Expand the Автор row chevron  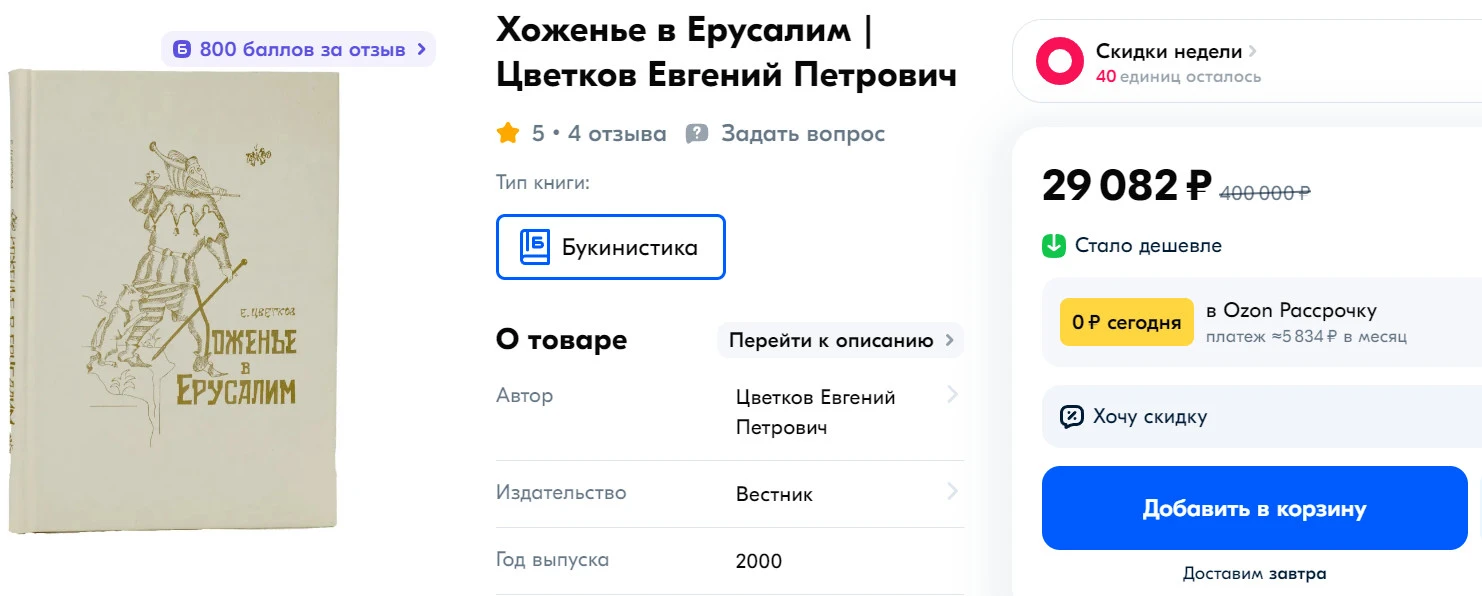click(952, 396)
